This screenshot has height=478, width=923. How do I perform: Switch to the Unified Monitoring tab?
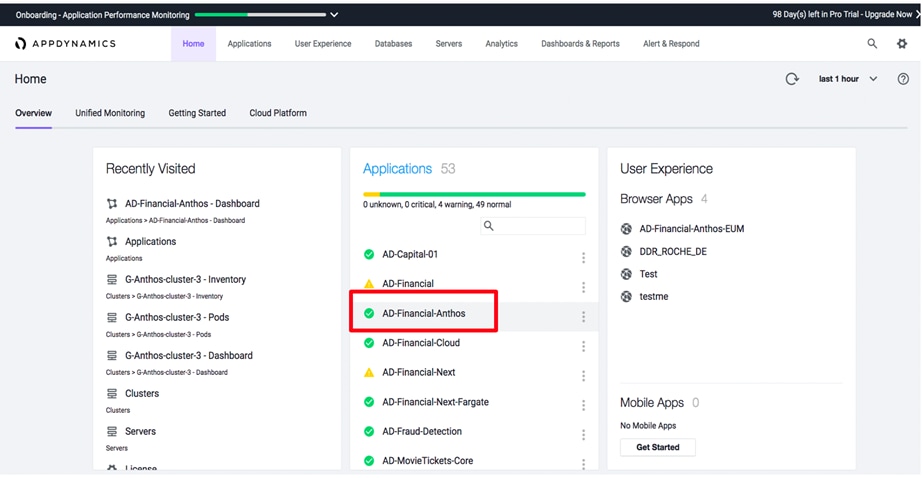pos(110,113)
